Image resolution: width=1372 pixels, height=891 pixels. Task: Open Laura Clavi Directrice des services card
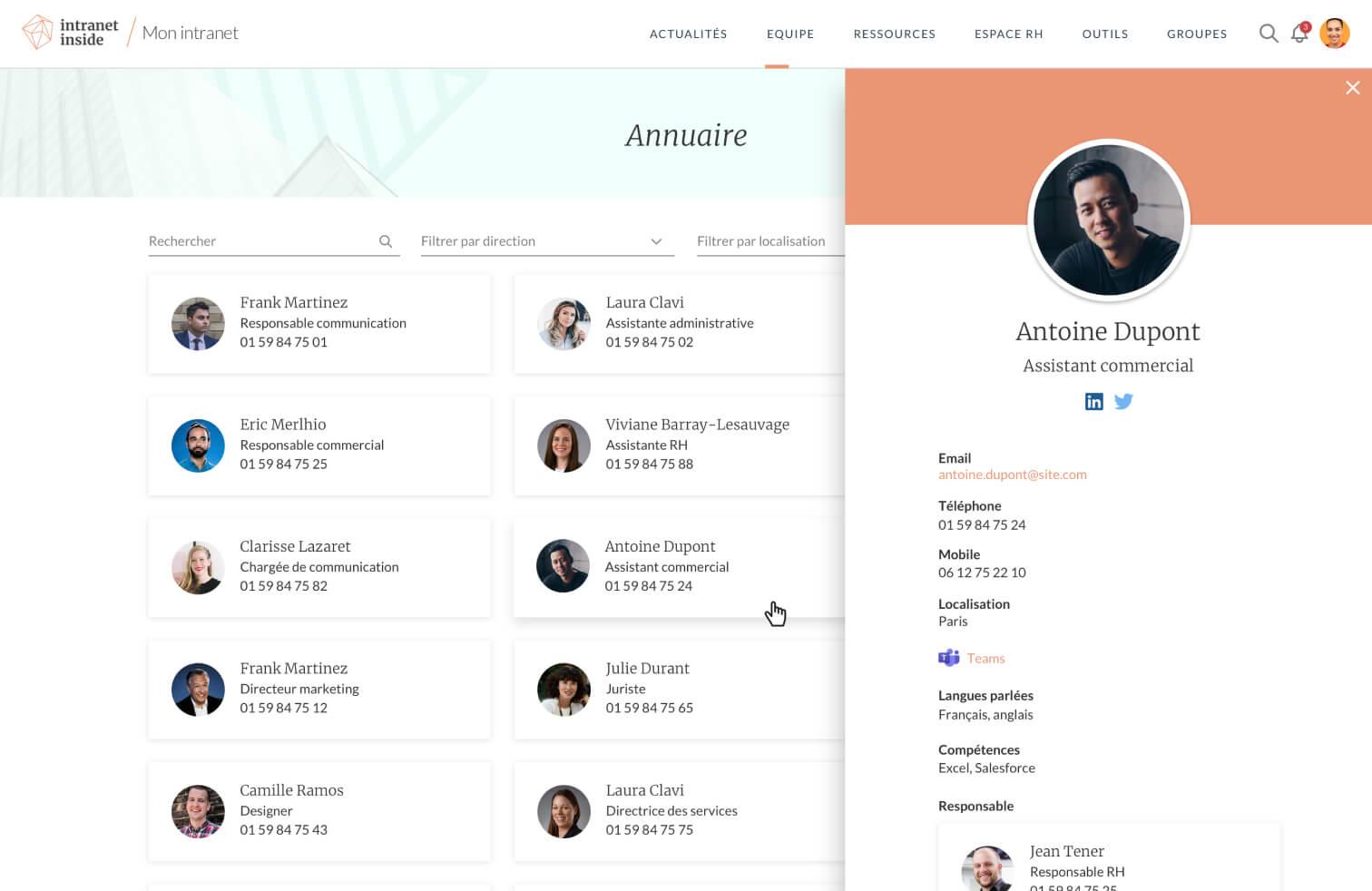pyautogui.click(x=679, y=811)
